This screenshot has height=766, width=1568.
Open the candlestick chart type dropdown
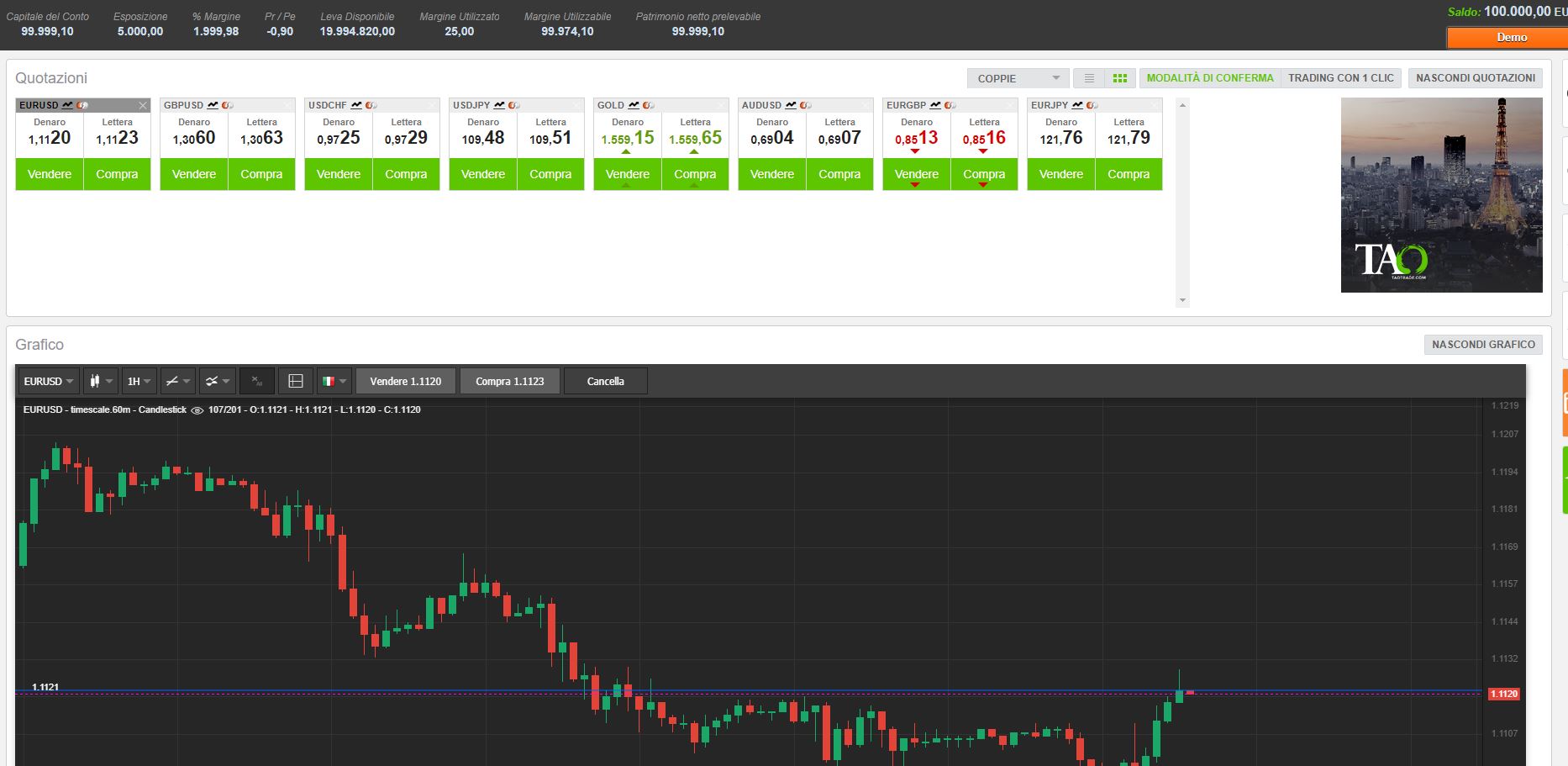click(x=101, y=381)
